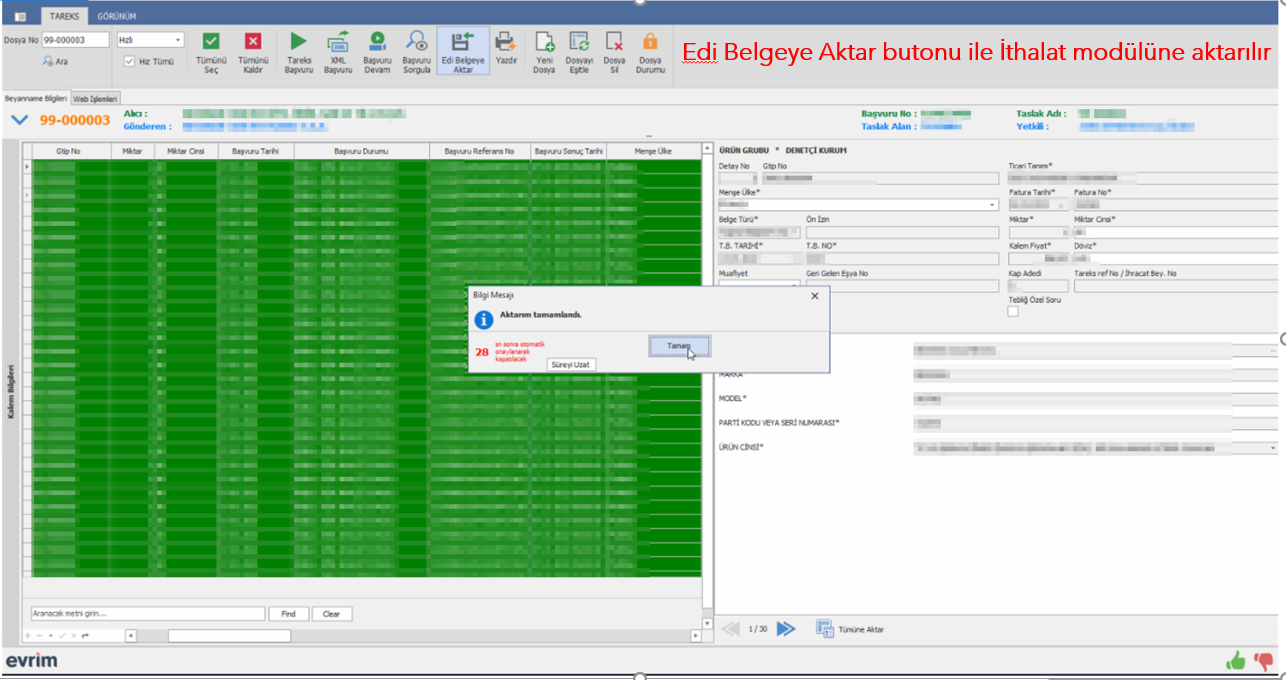Click the horizontal scrollbar left arrow

point(129,636)
